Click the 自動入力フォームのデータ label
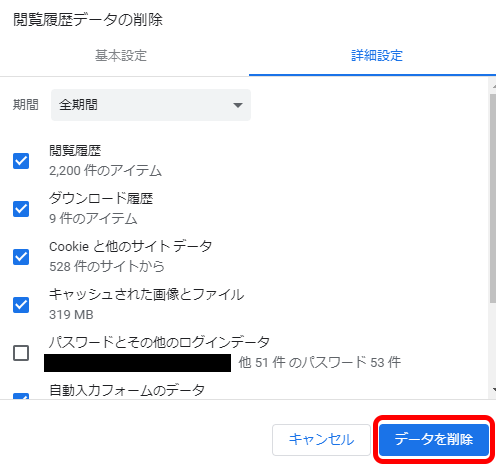496x468 pixels. 127,390
